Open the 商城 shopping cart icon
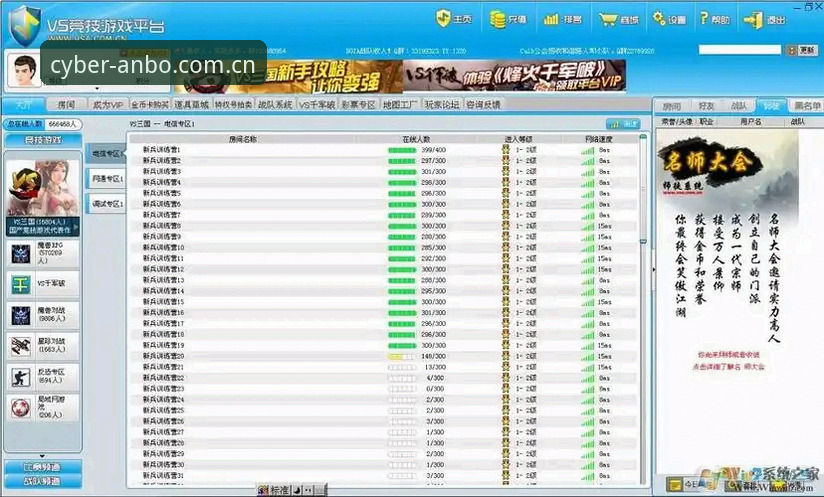The width and height of the screenshot is (824, 497). [x=607, y=20]
